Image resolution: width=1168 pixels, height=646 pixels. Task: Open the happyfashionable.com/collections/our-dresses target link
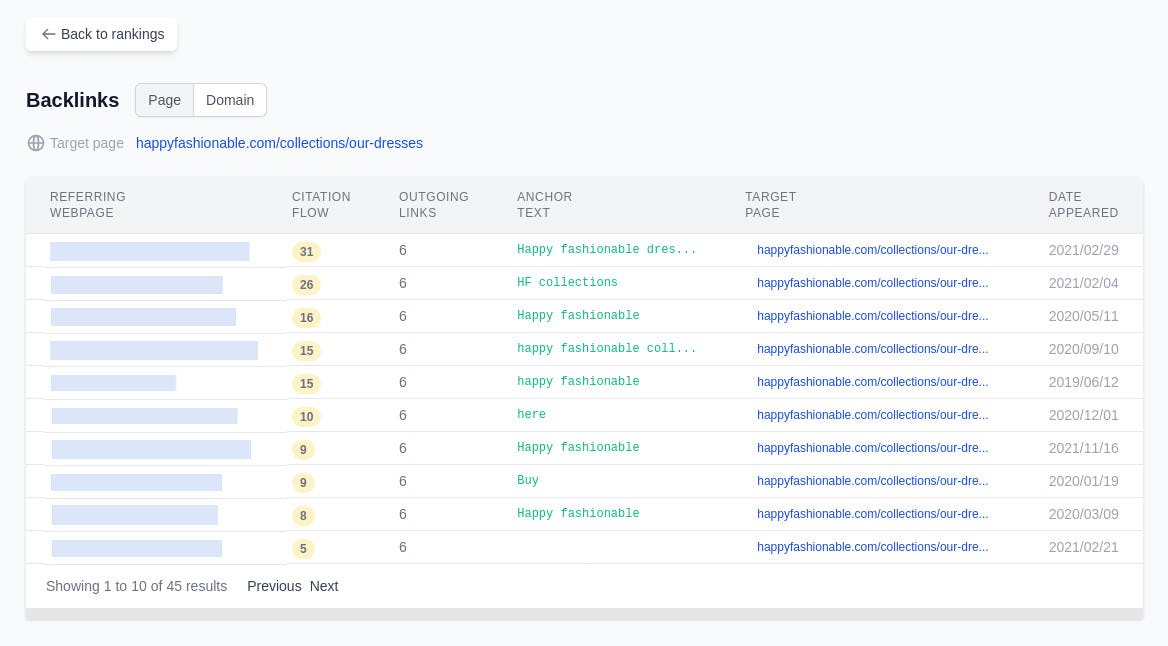pyautogui.click(x=279, y=143)
